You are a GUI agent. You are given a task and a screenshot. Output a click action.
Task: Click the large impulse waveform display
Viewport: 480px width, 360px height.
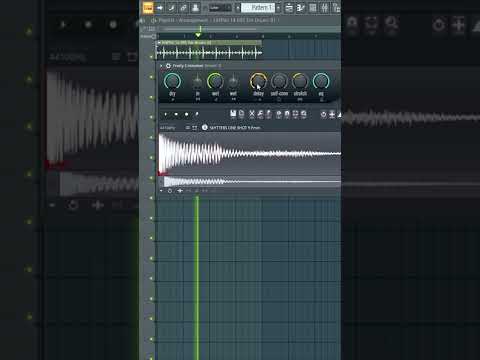(x=249, y=154)
